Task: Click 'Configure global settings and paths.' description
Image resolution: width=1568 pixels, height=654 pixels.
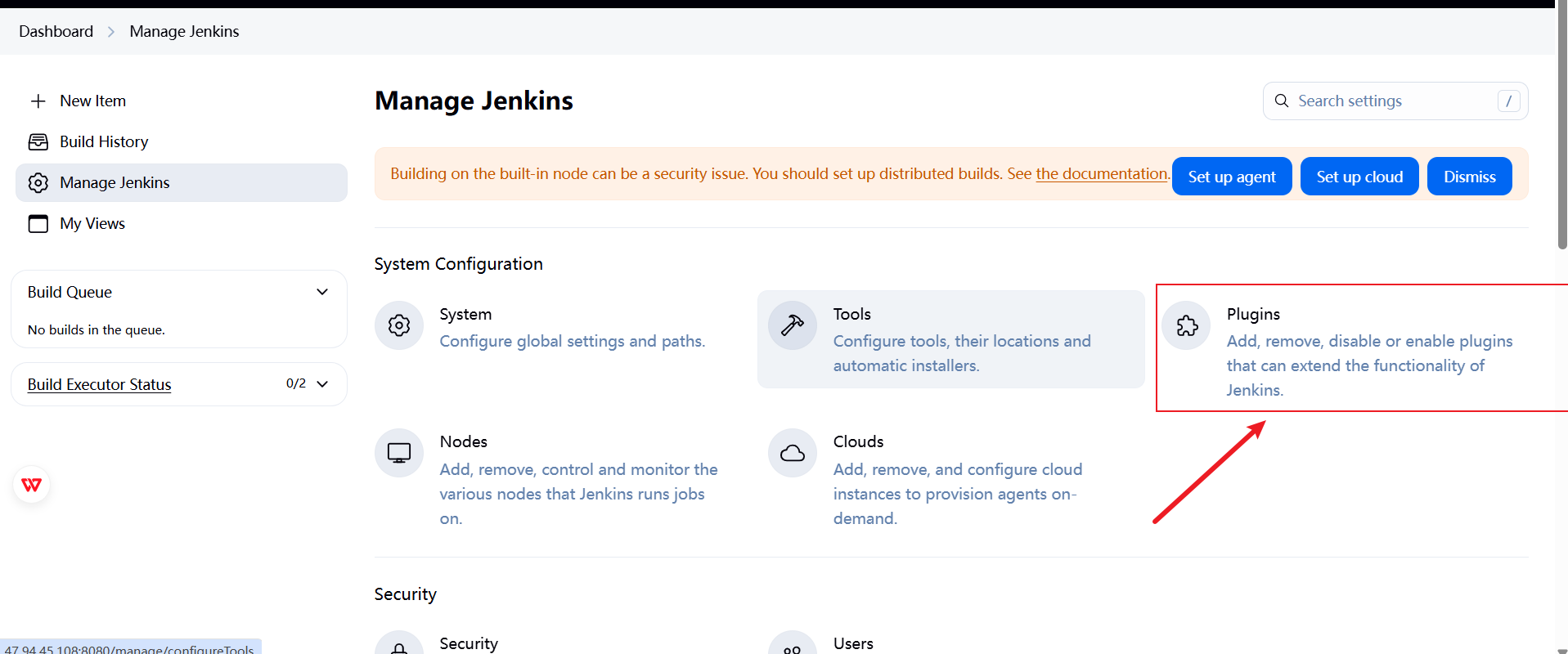Action: tap(572, 341)
